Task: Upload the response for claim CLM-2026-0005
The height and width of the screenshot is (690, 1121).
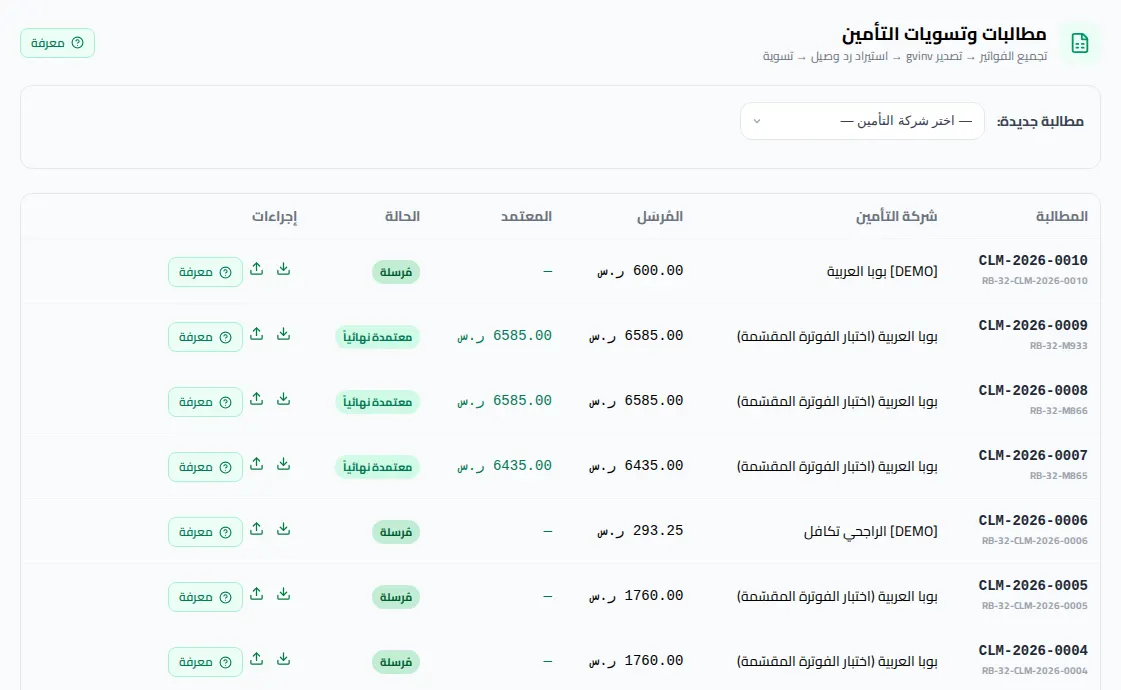Action: point(257,595)
